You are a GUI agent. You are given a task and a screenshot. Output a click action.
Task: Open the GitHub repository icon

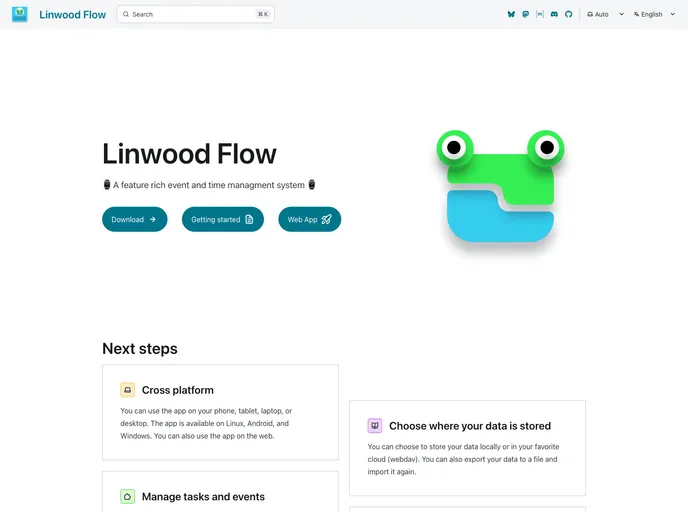pos(569,14)
